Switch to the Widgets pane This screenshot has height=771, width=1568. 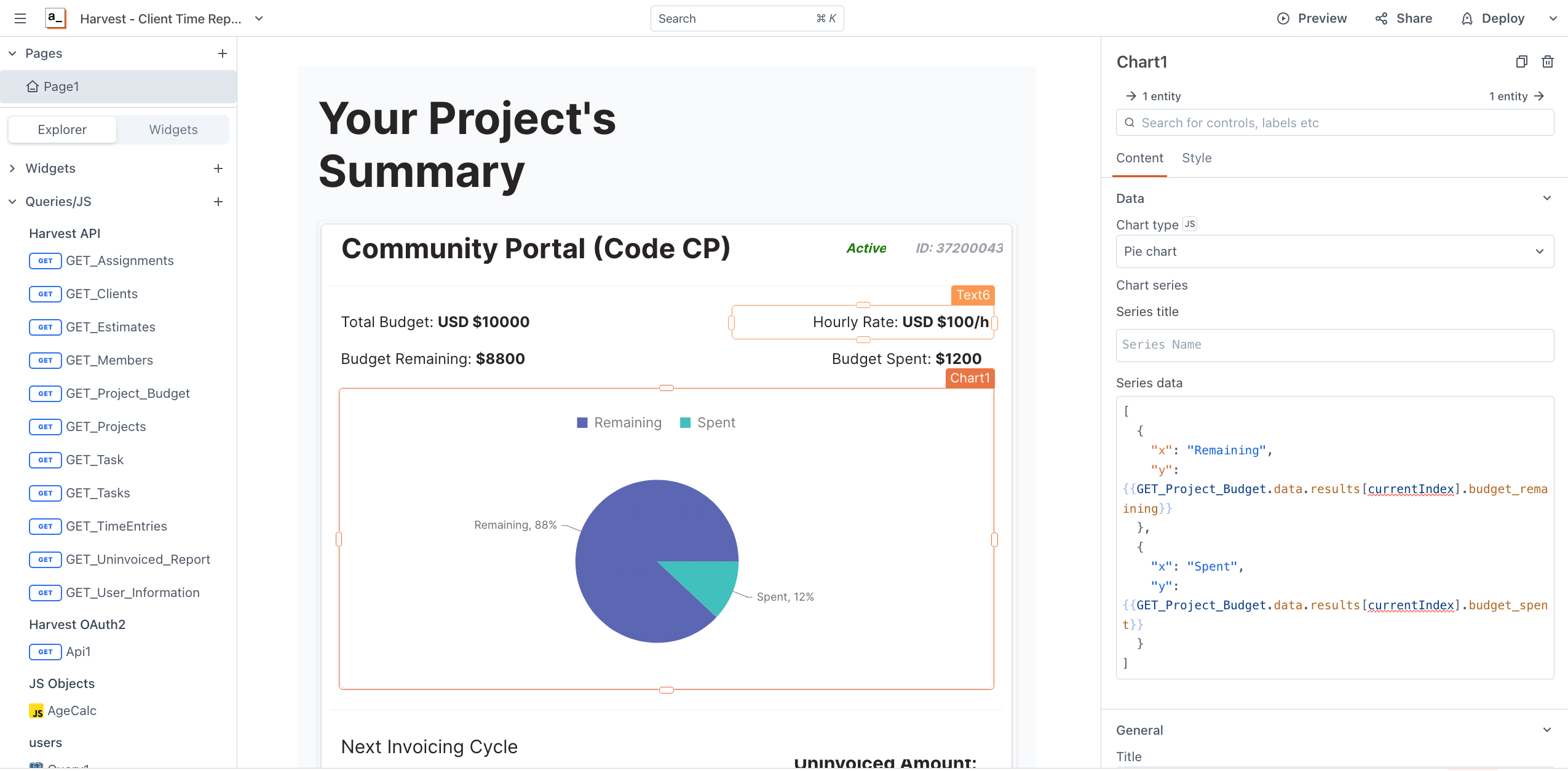coord(173,129)
